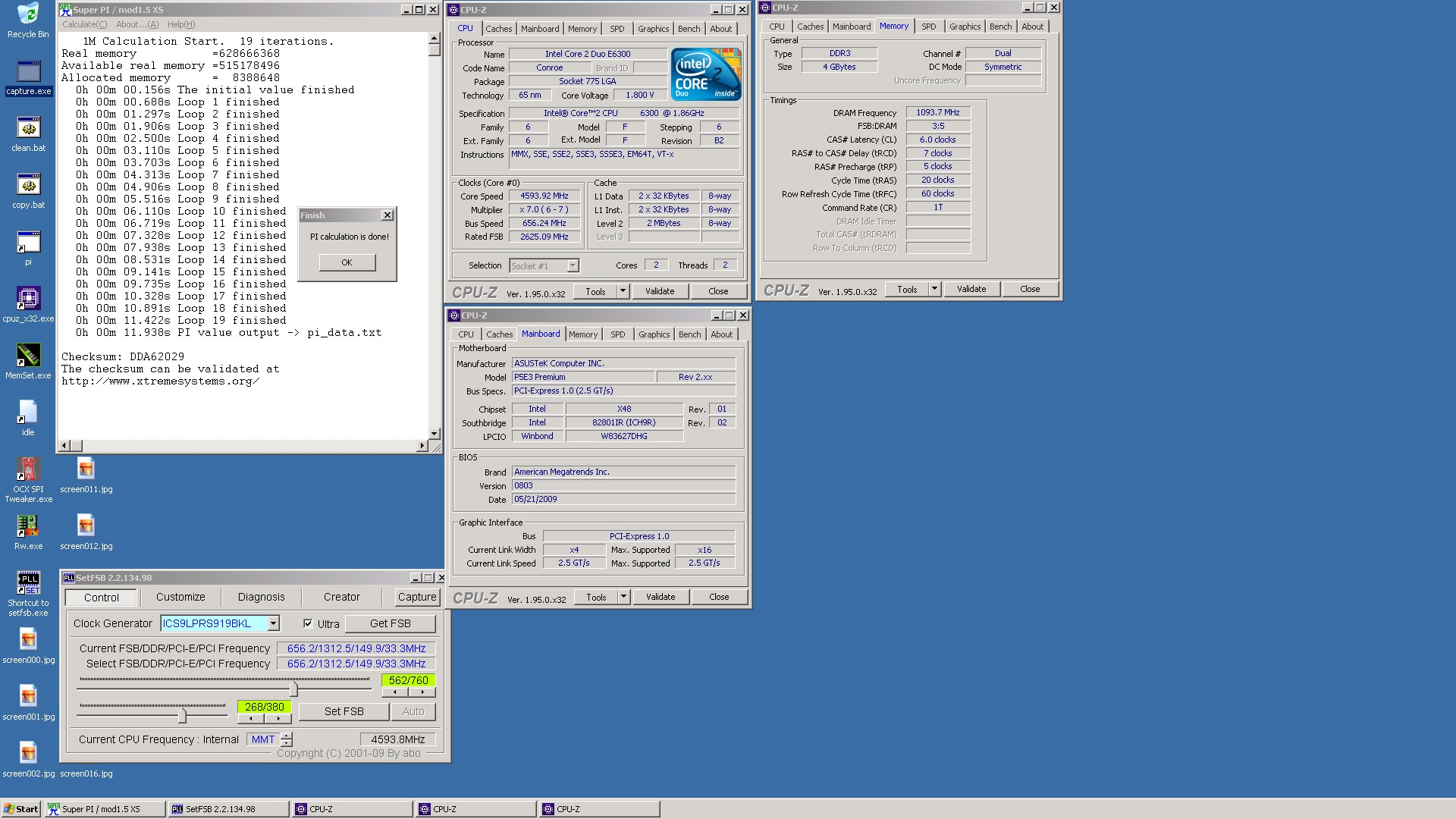Open the Creator tab in SetFSB
The image size is (1456, 819).
342,597
